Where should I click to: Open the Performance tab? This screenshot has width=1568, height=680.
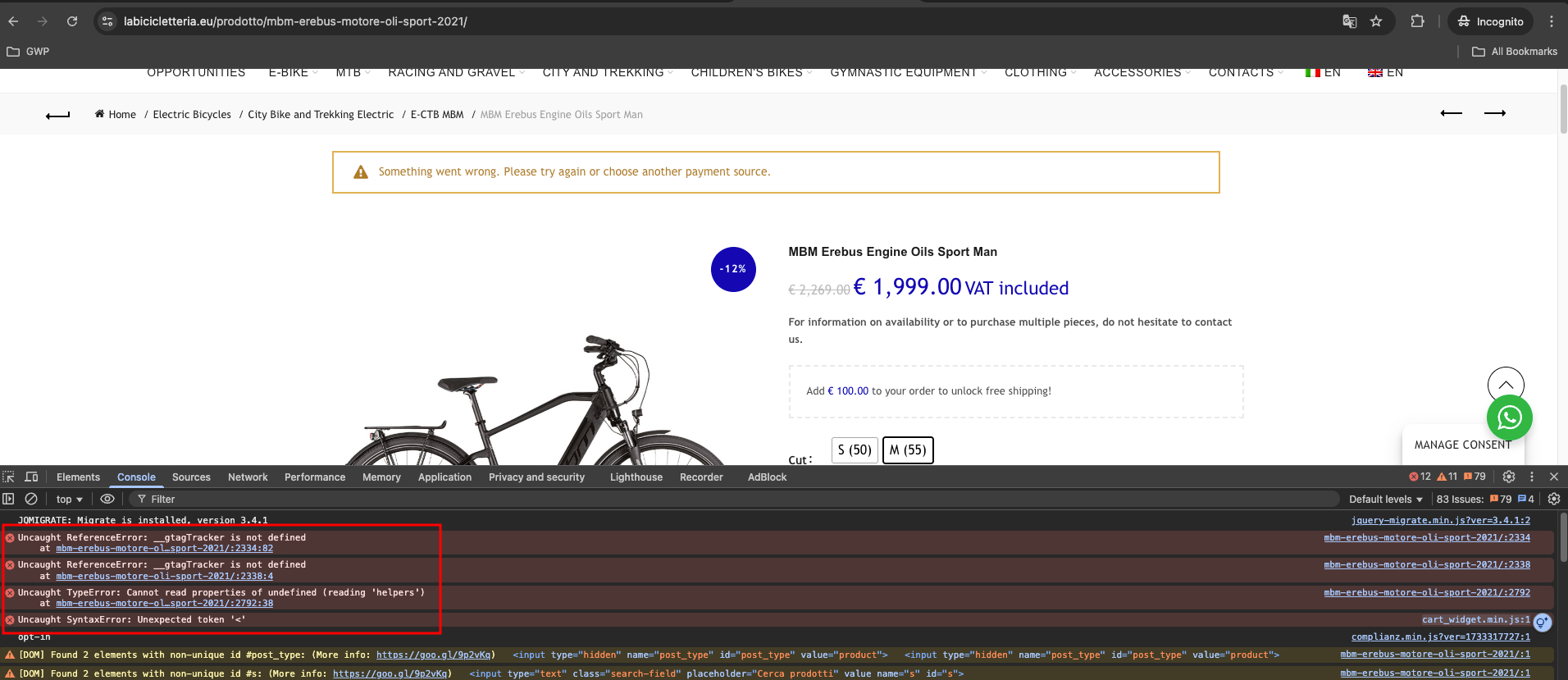coord(315,477)
